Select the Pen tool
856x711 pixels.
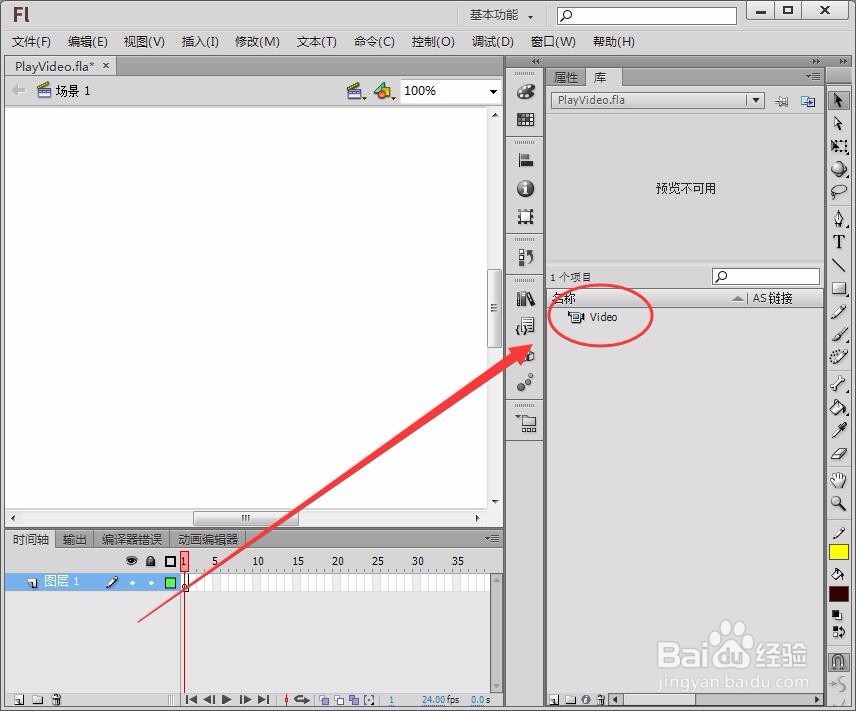pyautogui.click(x=838, y=219)
